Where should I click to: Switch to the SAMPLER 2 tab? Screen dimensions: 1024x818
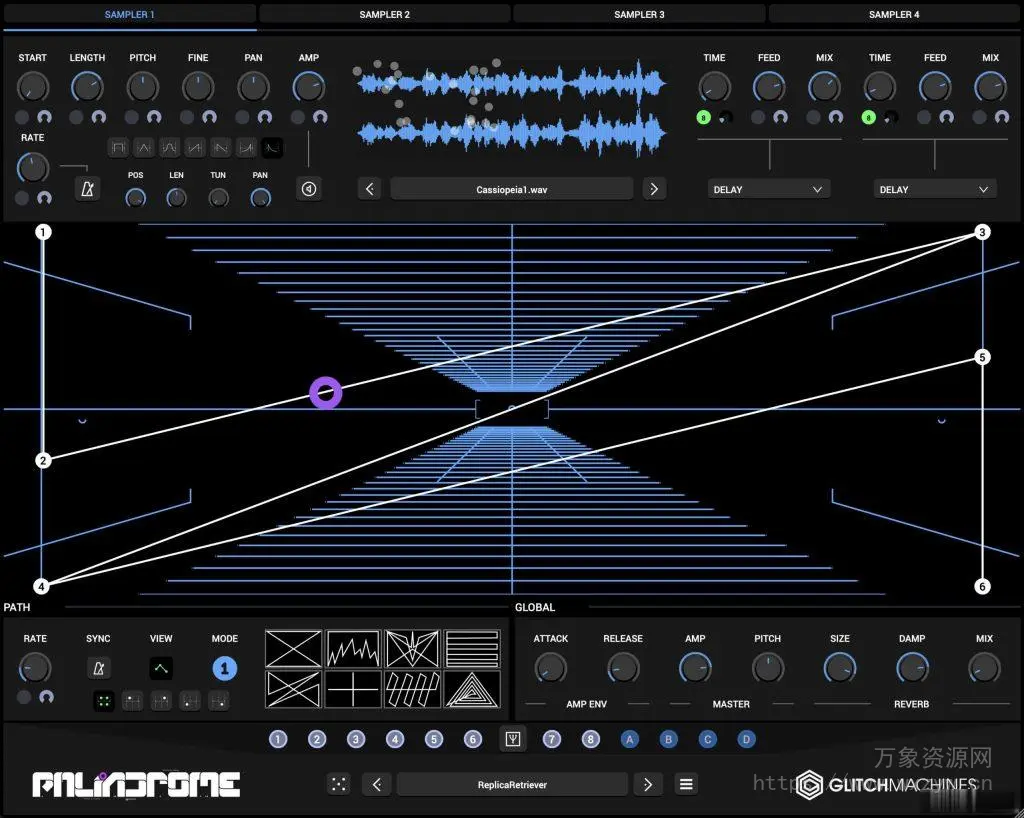pyautogui.click(x=384, y=14)
